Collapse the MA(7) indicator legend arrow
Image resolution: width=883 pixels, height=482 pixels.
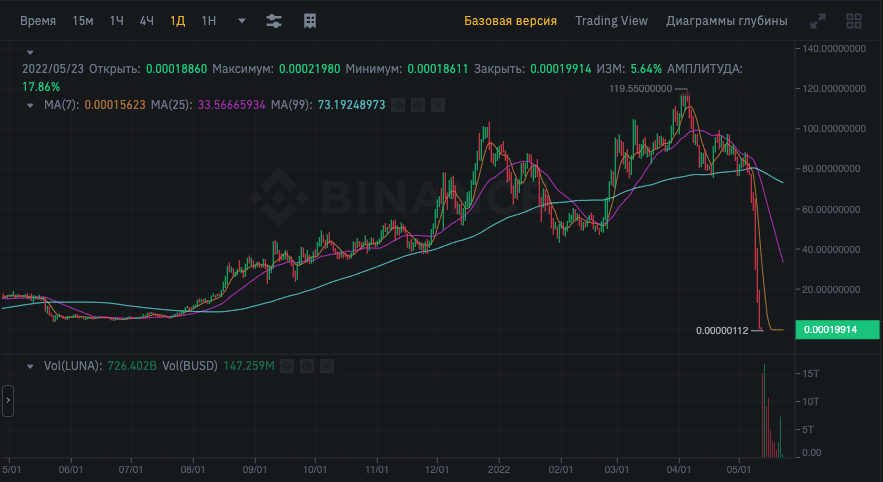[30, 104]
